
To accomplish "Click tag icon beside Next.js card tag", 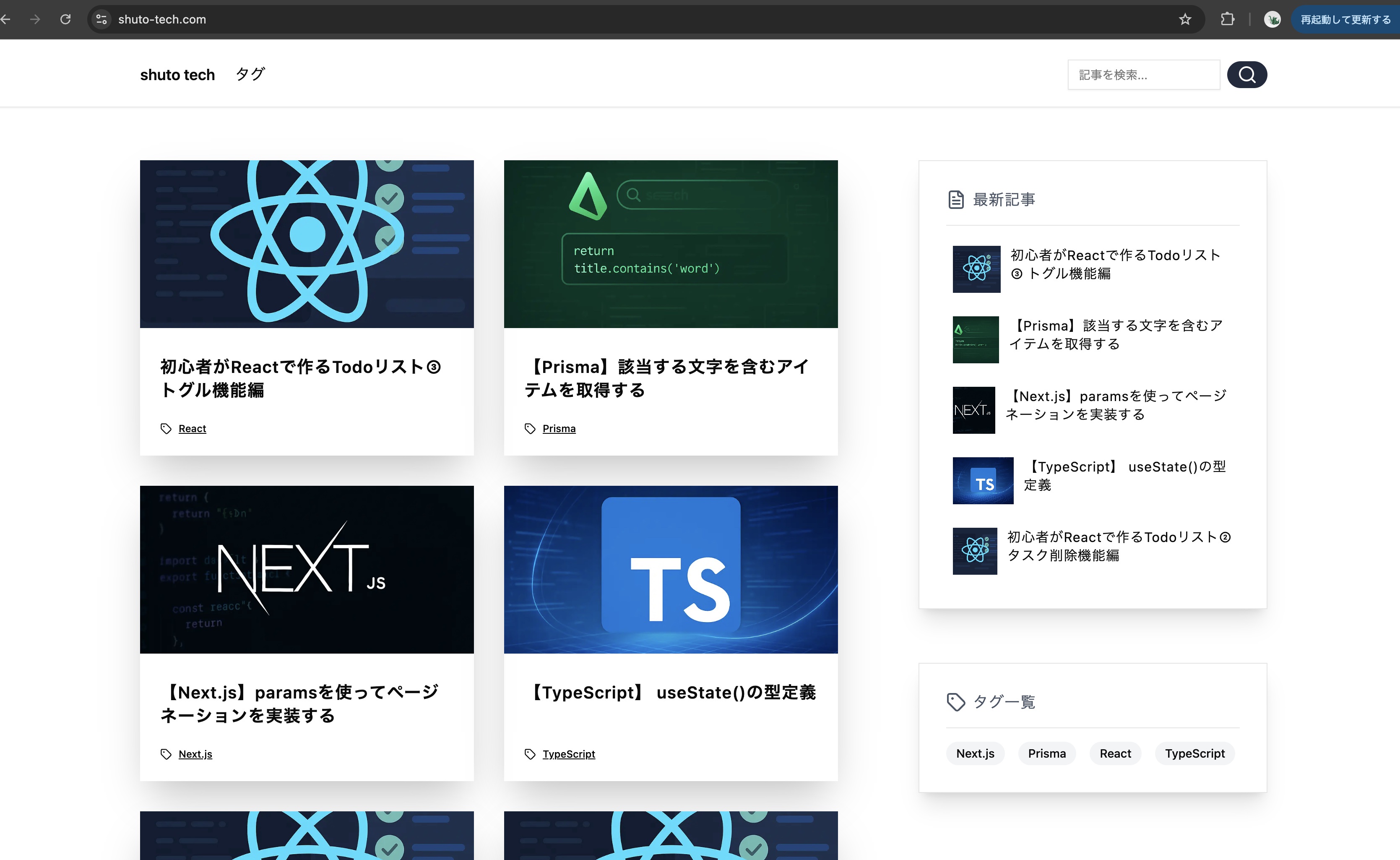I will coord(166,753).
